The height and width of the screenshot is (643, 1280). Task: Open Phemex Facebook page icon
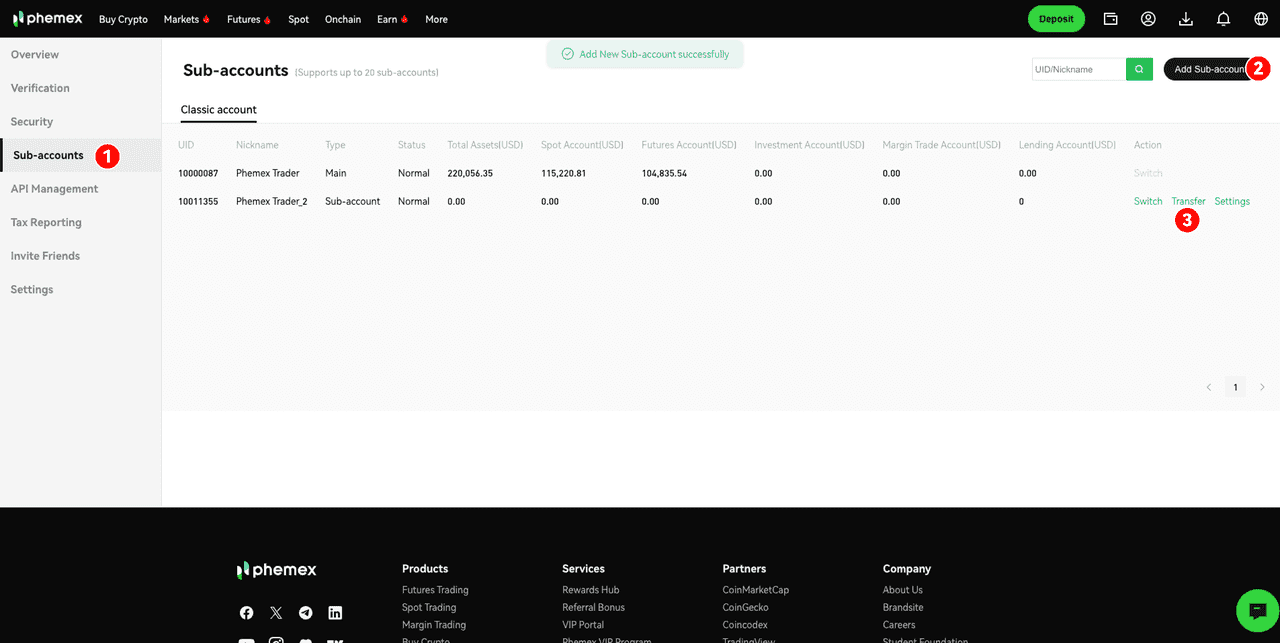(x=246, y=613)
